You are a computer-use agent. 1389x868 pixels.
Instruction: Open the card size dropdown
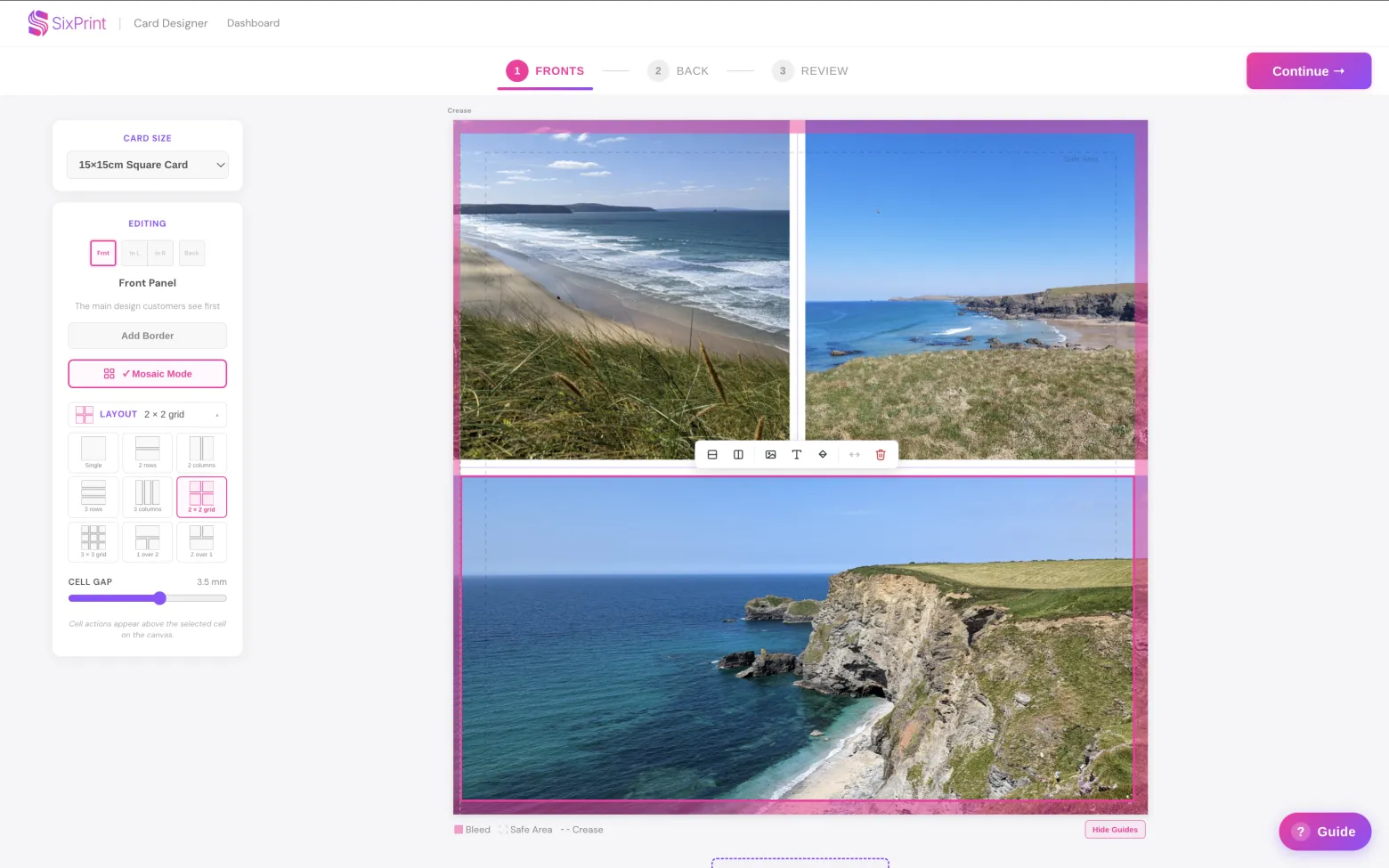click(148, 165)
